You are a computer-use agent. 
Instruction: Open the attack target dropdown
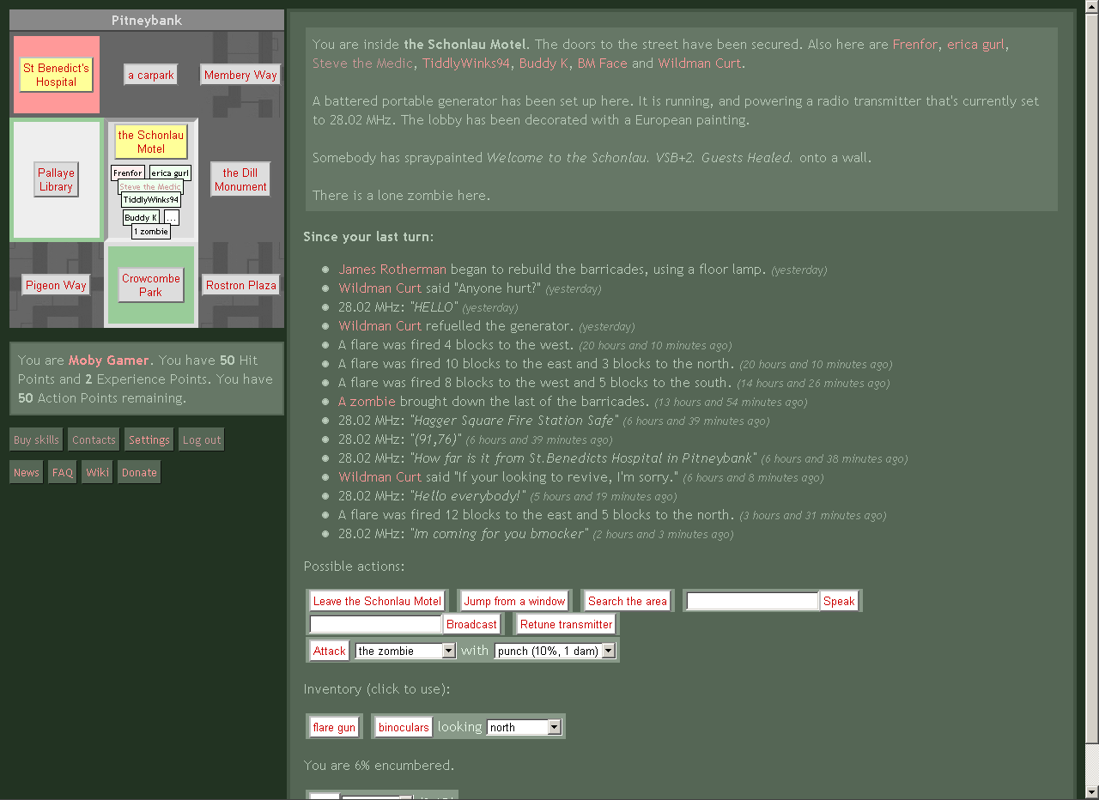point(405,651)
